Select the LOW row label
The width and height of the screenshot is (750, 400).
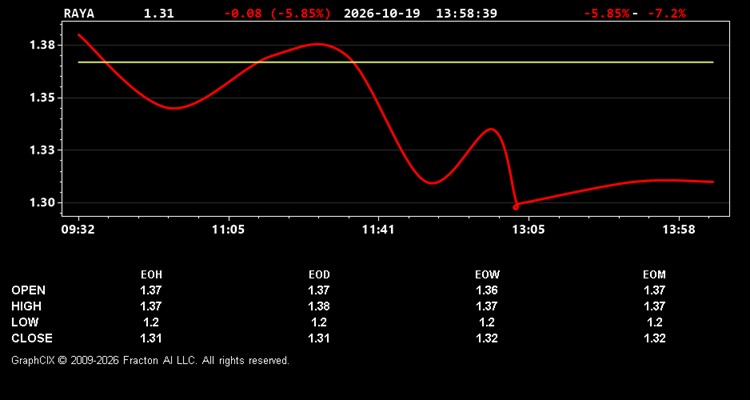click(25, 322)
